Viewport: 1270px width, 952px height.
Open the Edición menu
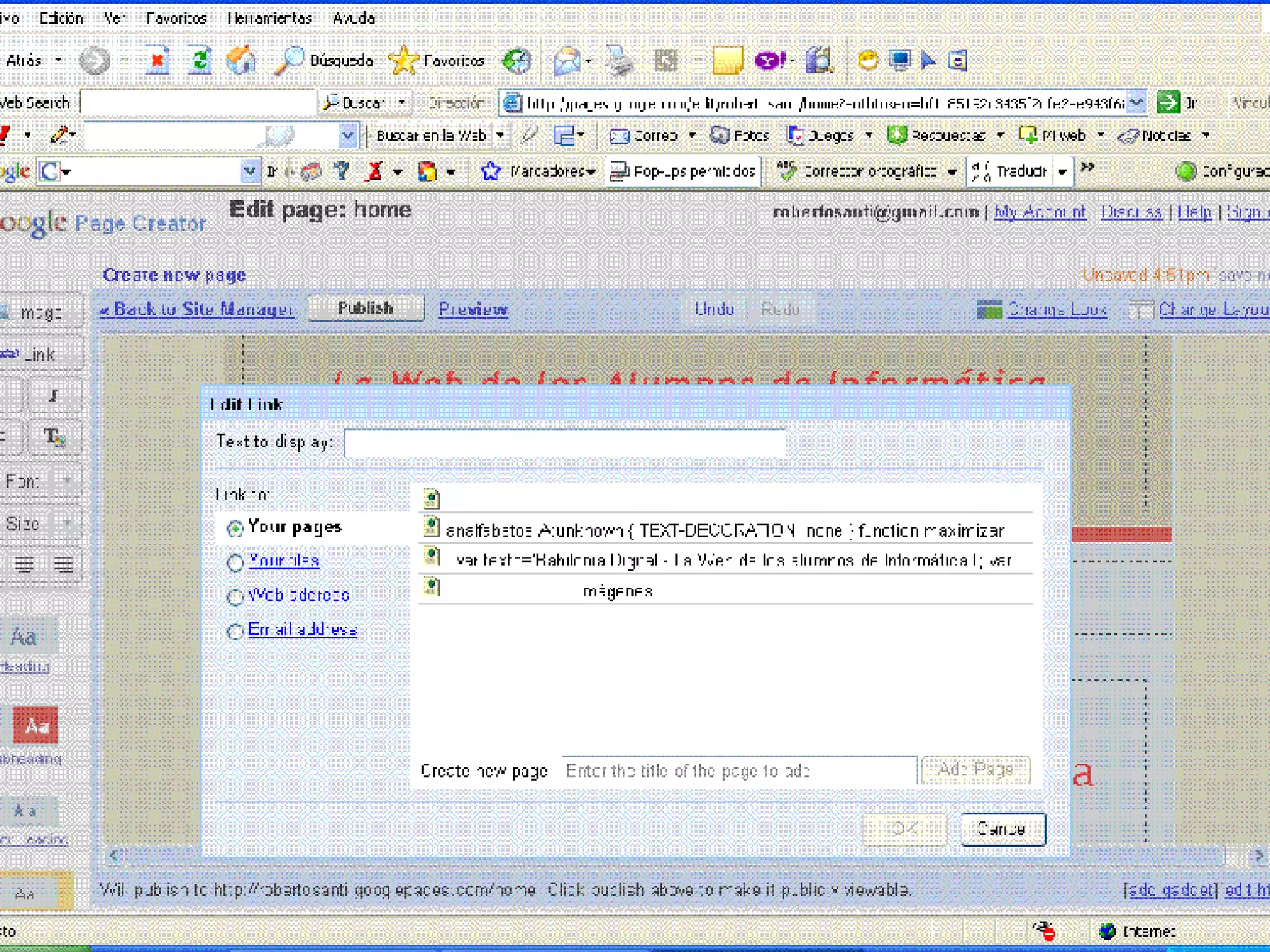click(61, 19)
